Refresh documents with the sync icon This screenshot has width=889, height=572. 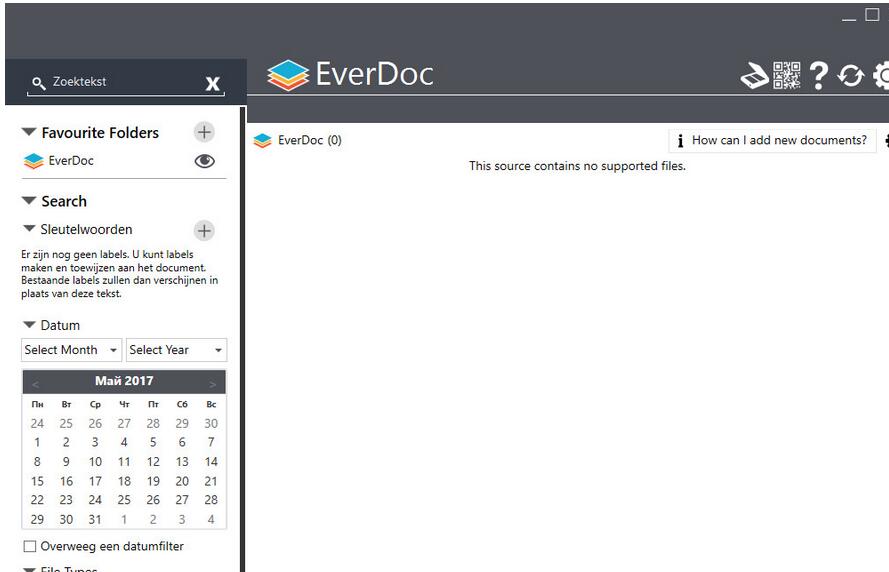[850, 75]
